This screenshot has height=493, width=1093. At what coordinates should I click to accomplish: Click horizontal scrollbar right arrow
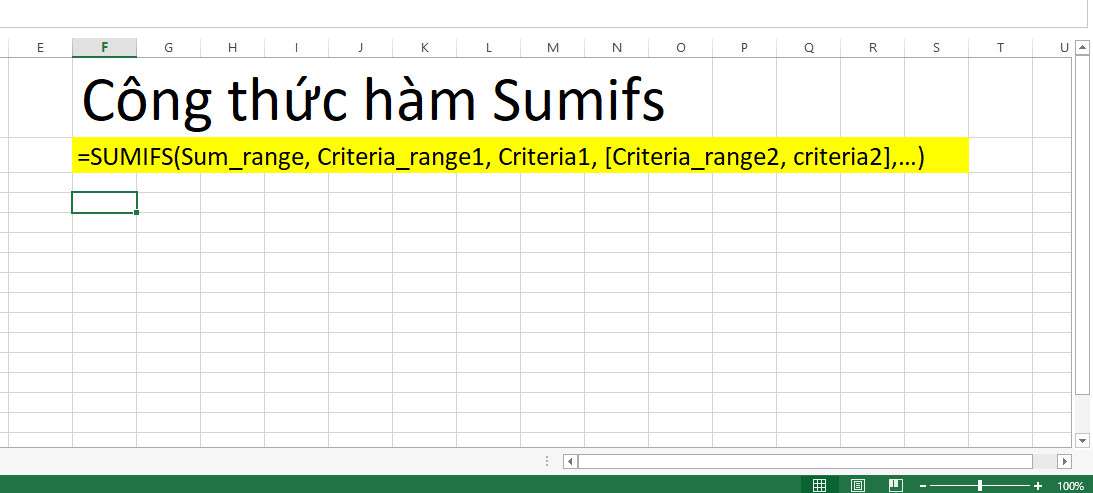[1064, 462]
